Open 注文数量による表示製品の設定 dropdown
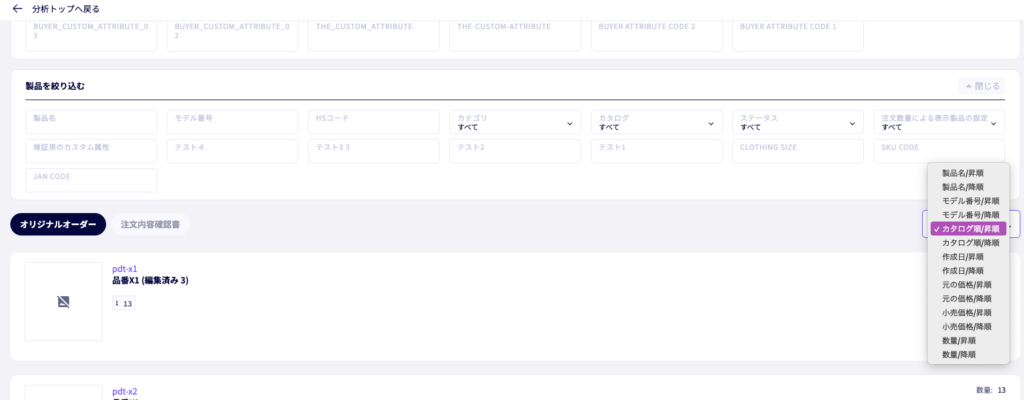 pos(939,122)
